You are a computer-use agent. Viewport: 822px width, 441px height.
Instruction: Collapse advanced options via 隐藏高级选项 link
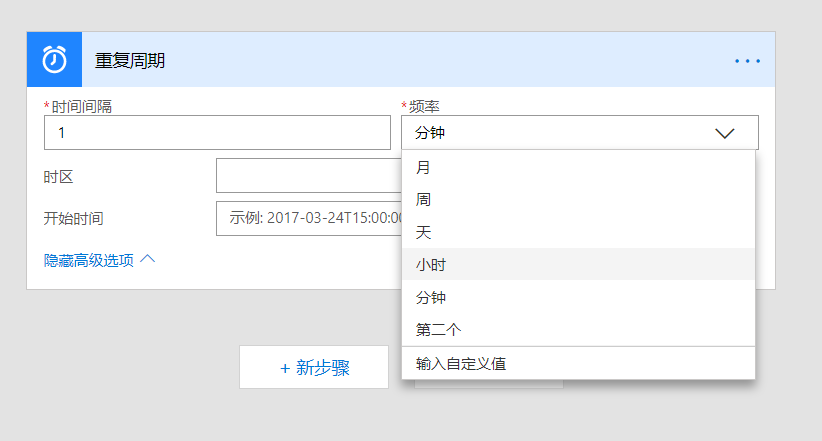[89, 260]
